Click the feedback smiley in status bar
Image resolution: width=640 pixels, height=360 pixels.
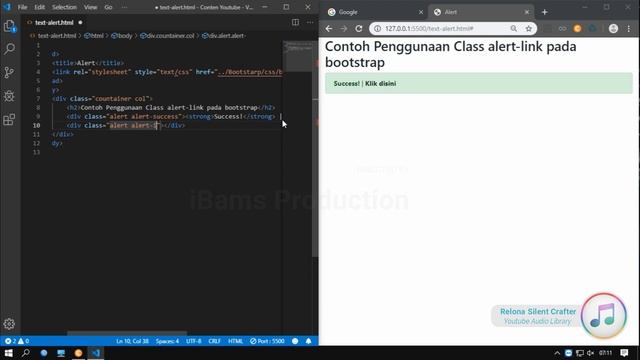[x=295, y=341]
